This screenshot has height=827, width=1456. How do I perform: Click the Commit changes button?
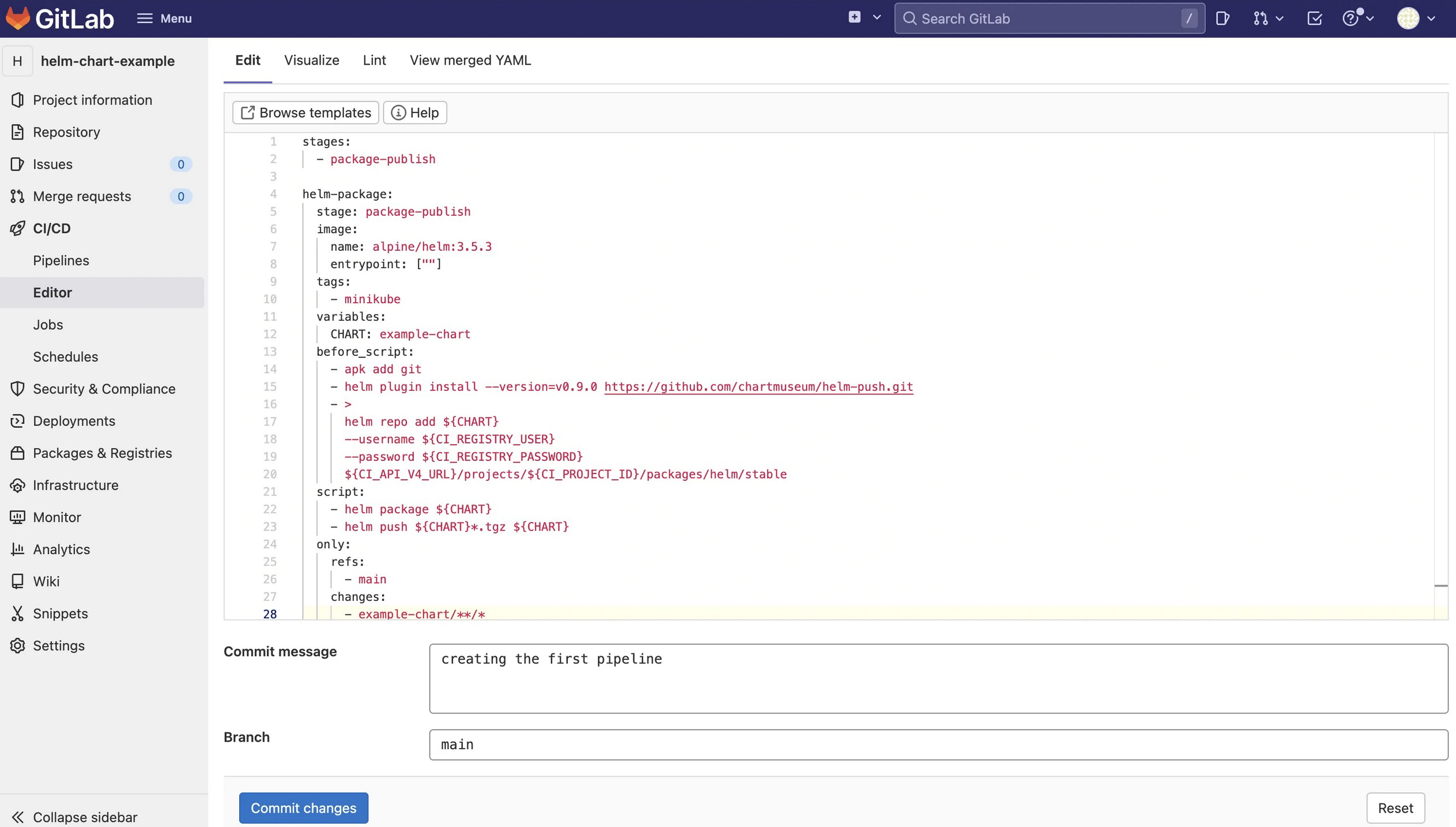304,808
